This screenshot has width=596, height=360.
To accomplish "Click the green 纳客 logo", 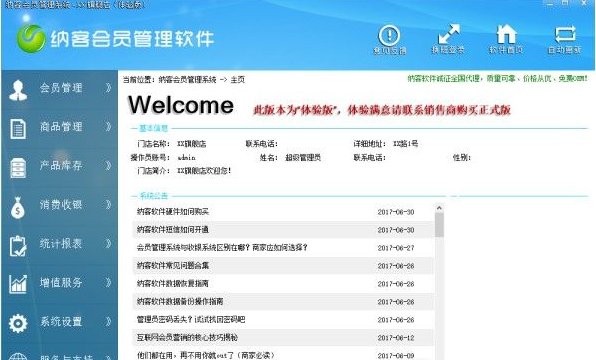I will coord(31,38).
